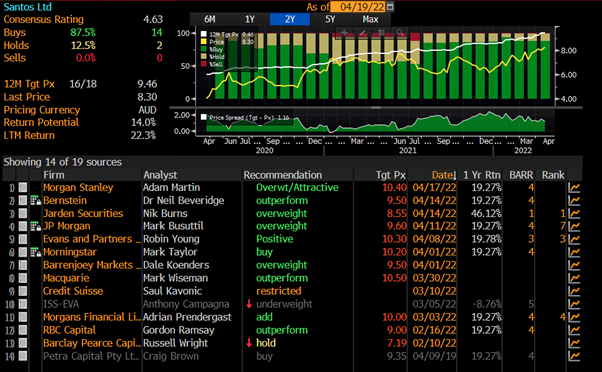
Task: Click the Price Spread legend swatch
Action: 203,117
